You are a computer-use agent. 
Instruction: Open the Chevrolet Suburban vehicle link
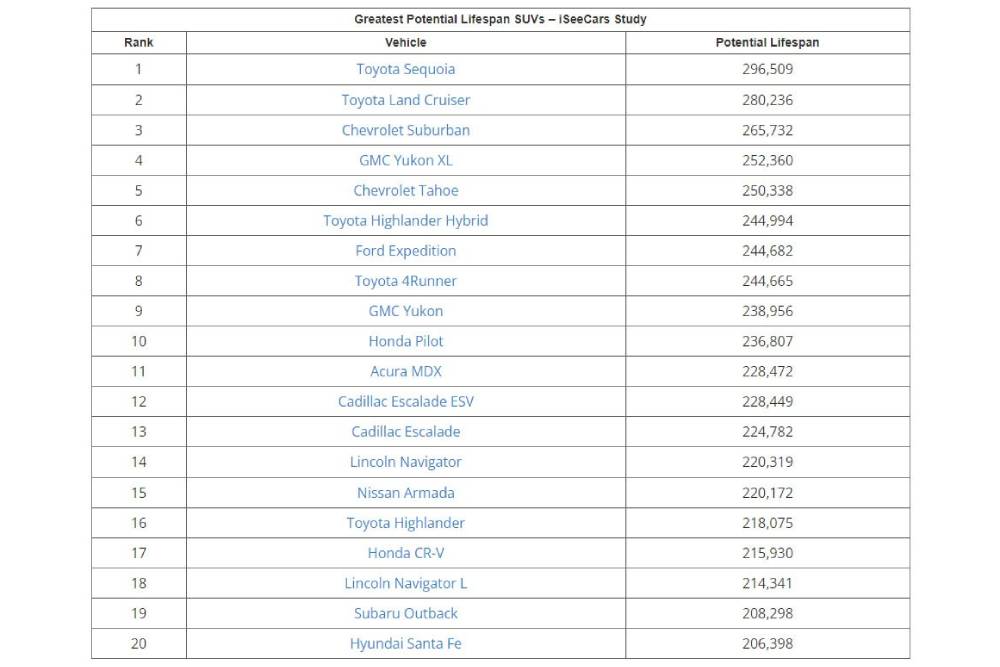click(x=405, y=130)
